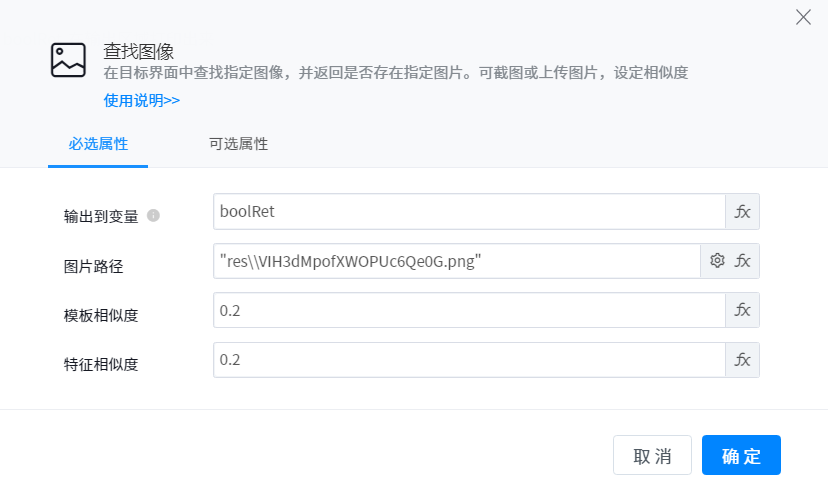Click the fx expression button for 图片路径

(743, 261)
